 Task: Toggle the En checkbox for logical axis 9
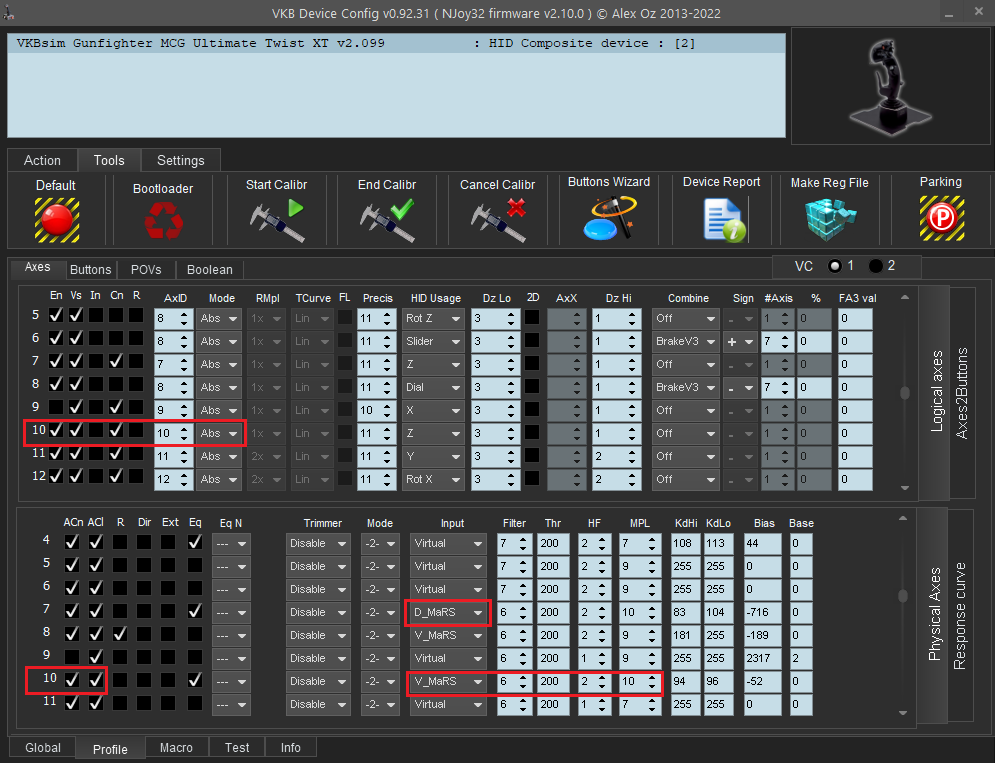56,407
